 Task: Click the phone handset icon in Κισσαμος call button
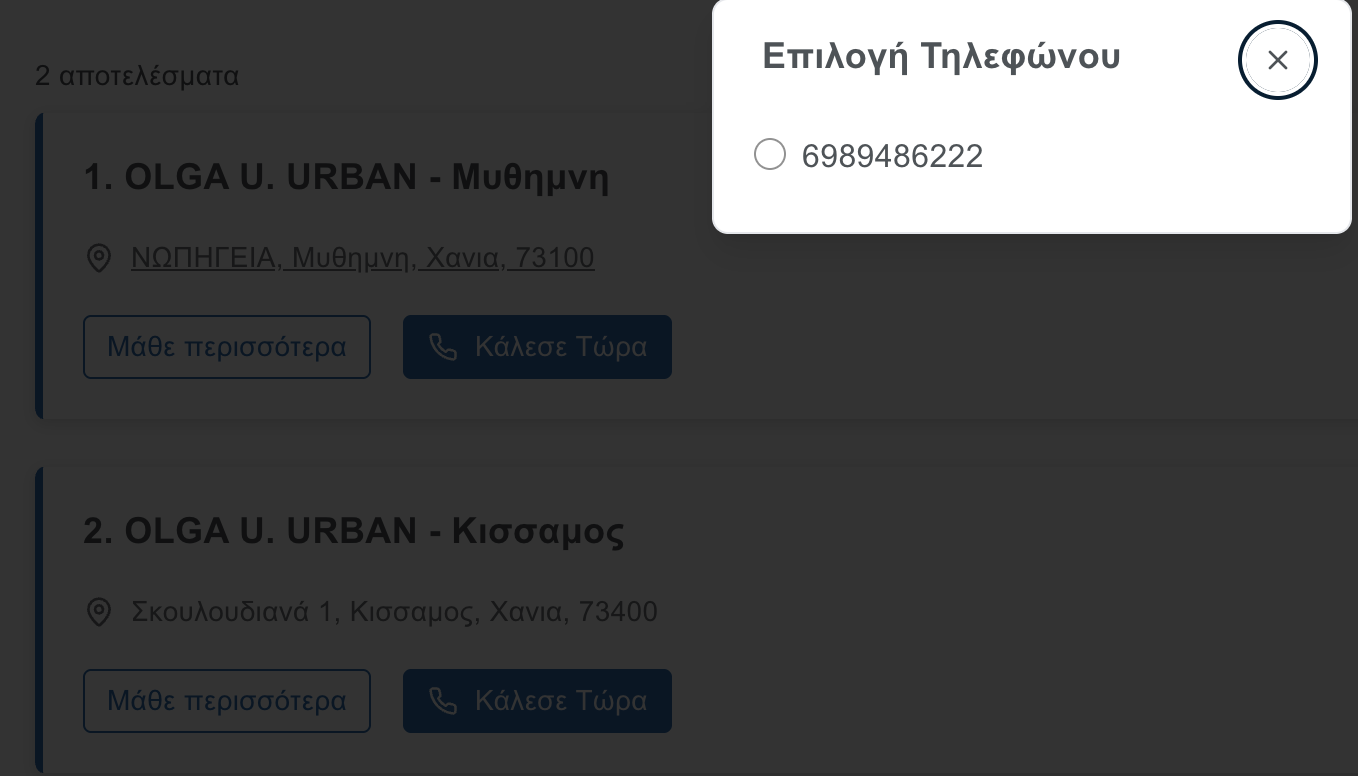pyautogui.click(x=442, y=701)
